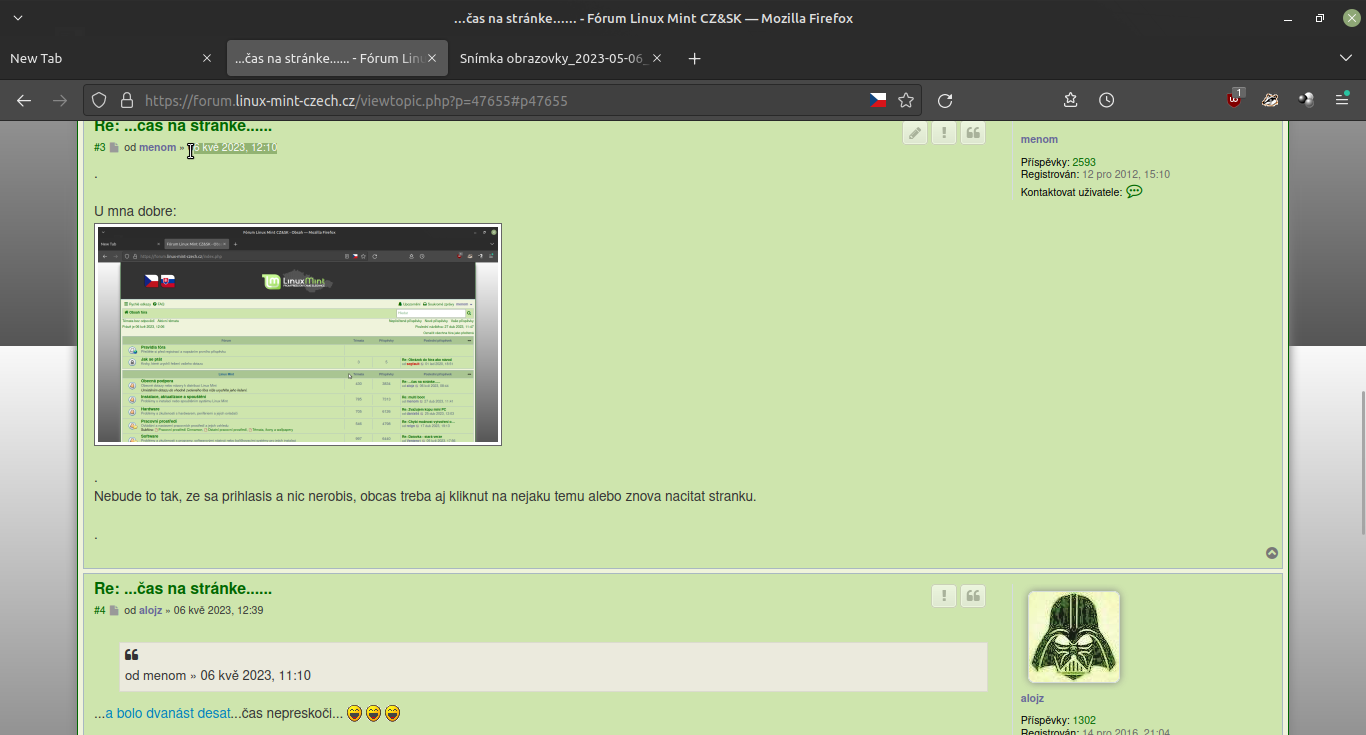Report menom's post with exclamation icon

(x=943, y=134)
